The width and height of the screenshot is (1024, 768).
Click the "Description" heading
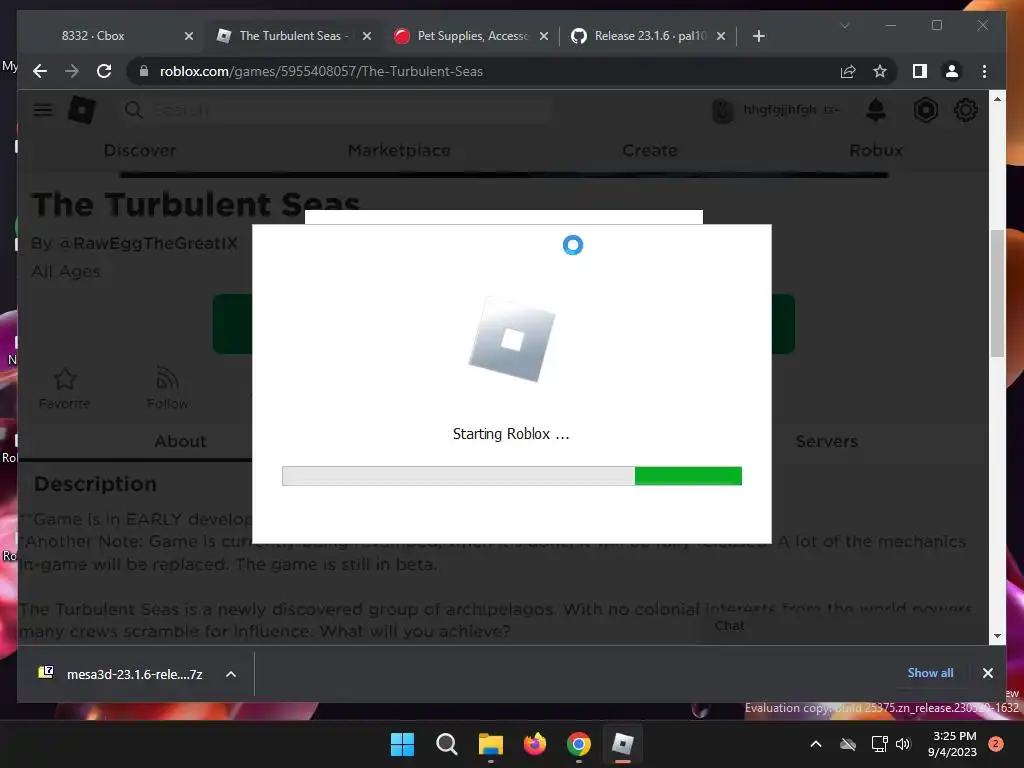tap(95, 484)
